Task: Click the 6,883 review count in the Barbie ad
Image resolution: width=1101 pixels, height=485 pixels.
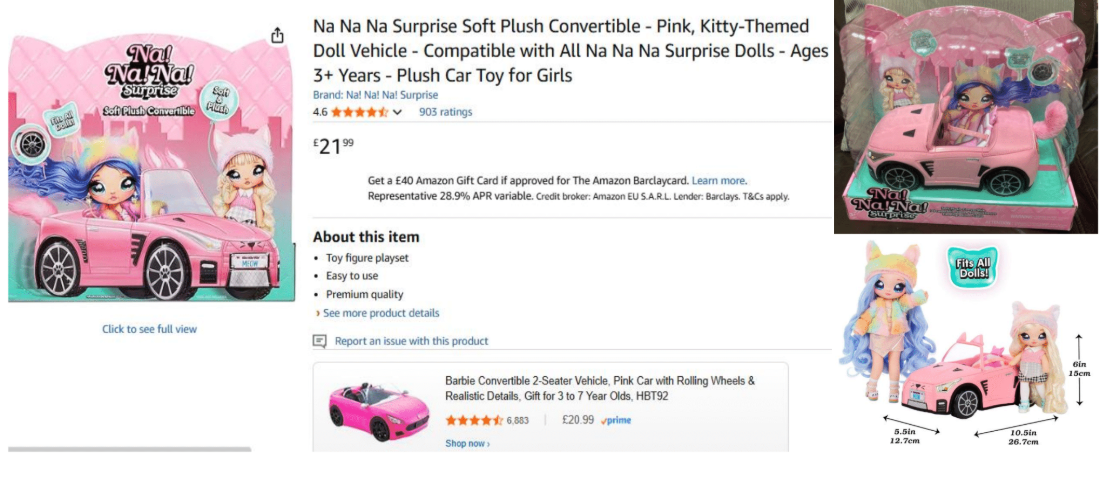Action: click(518, 420)
